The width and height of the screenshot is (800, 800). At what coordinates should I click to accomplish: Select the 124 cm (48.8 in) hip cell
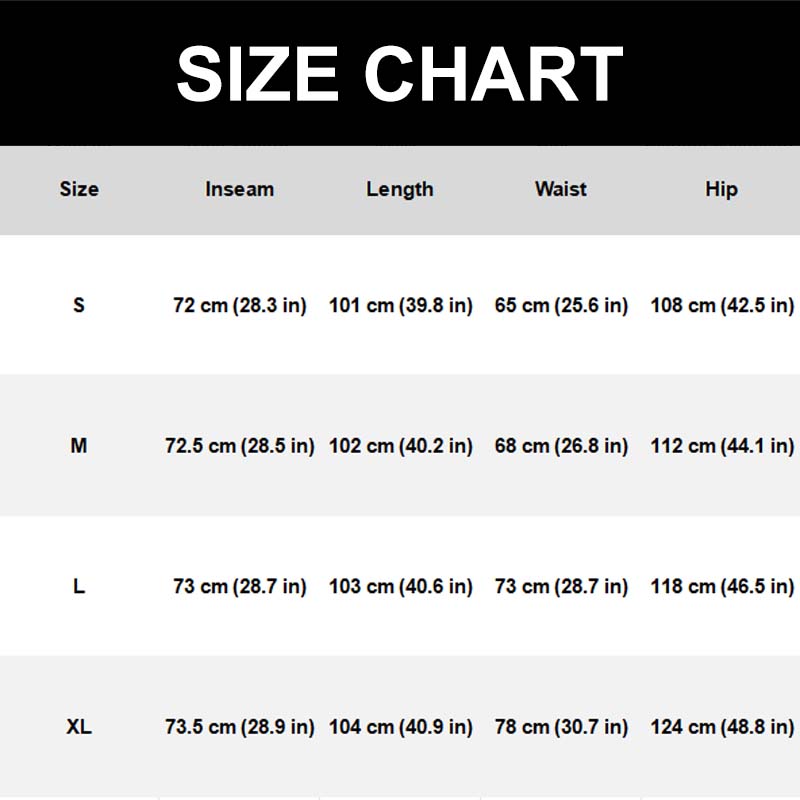pos(722,727)
